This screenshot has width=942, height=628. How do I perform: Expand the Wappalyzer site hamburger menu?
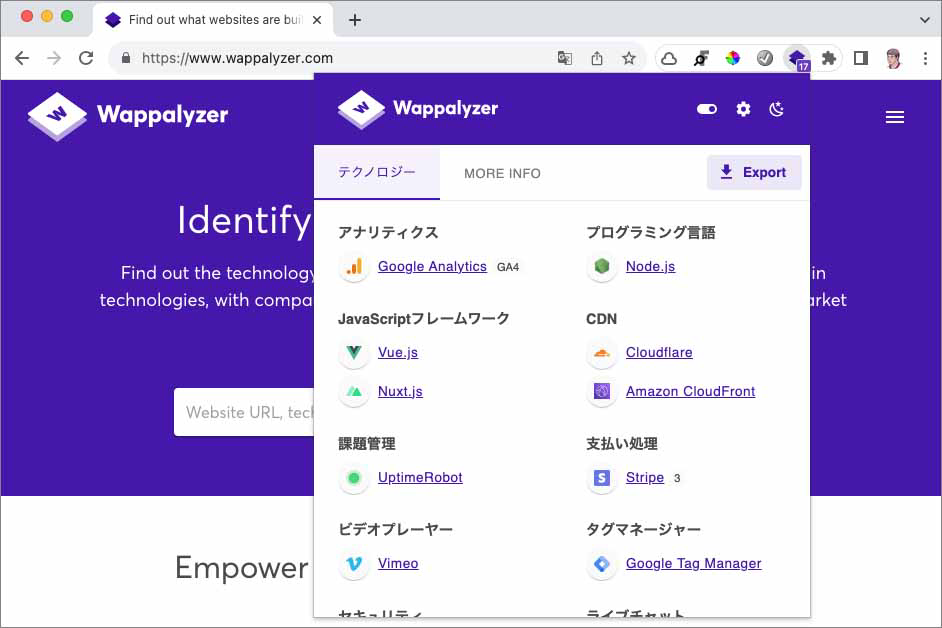tap(895, 116)
